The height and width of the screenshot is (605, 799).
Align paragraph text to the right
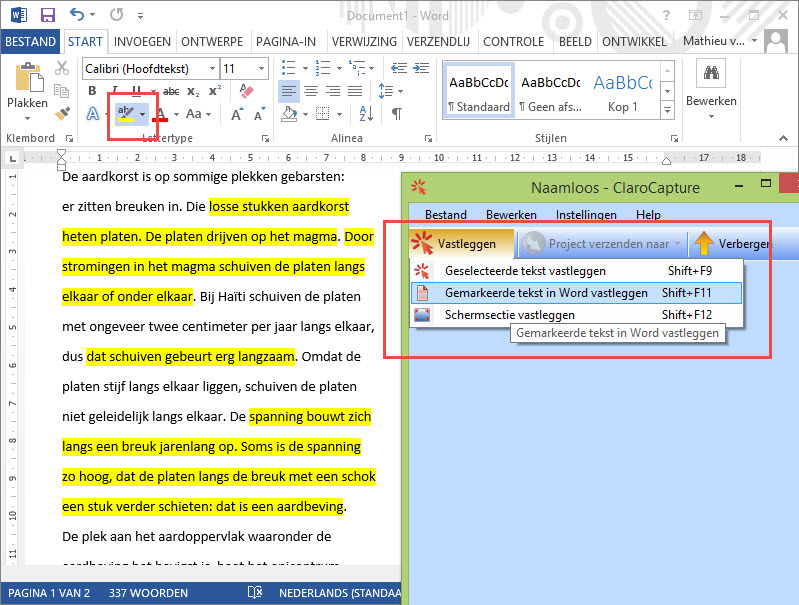(x=333, y=91)
